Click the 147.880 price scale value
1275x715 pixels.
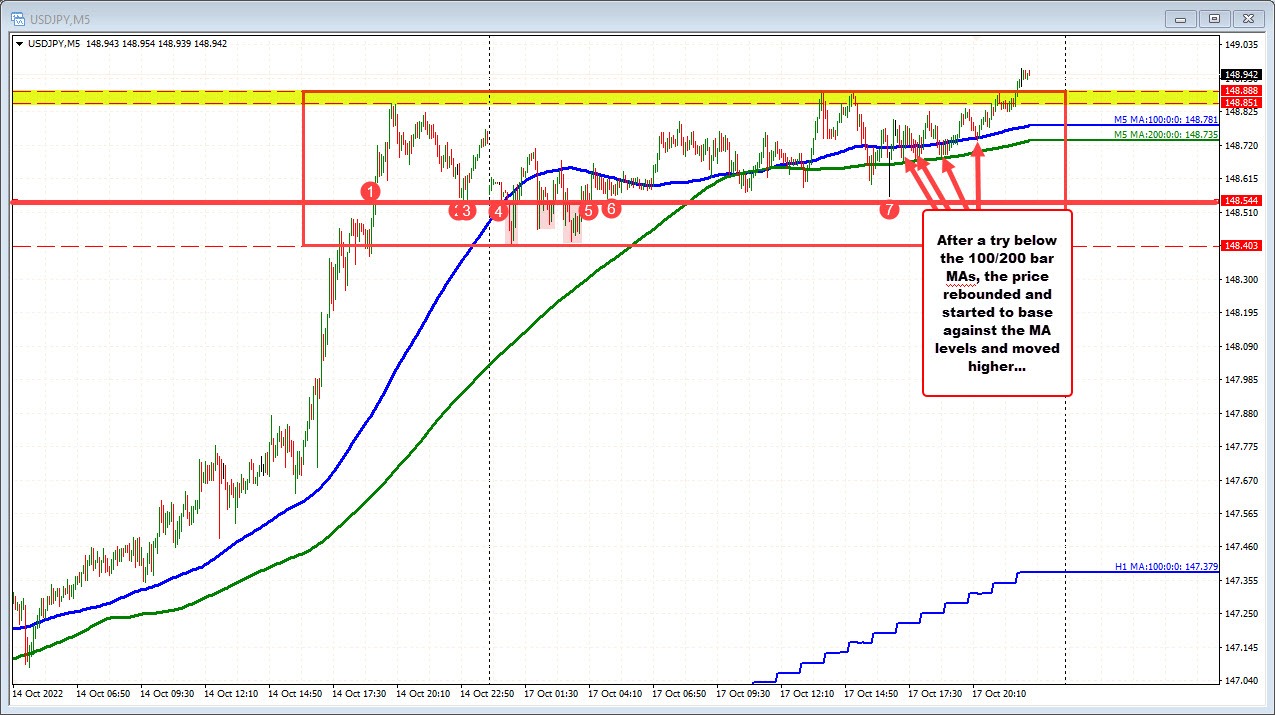tap(1241, 413)
